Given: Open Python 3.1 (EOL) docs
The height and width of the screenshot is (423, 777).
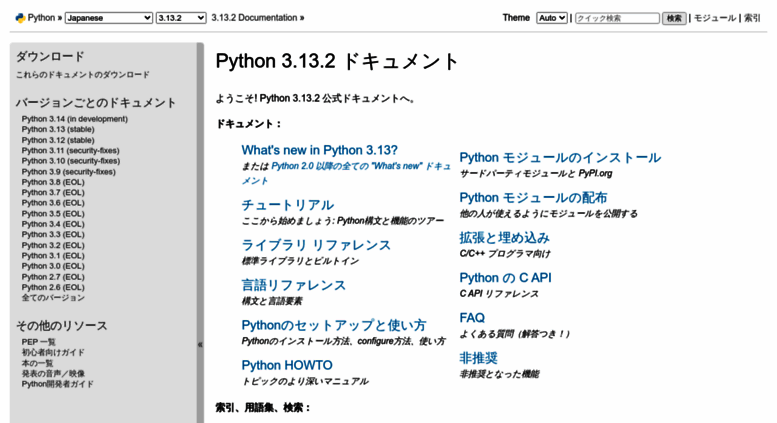Looking at the screenshot, I should tap(53, 256).
